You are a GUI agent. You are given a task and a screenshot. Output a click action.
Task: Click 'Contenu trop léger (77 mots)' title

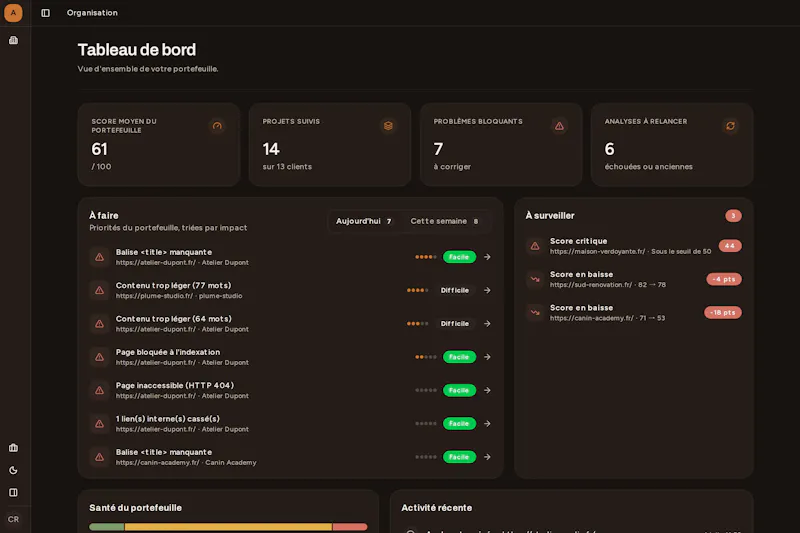173,285
